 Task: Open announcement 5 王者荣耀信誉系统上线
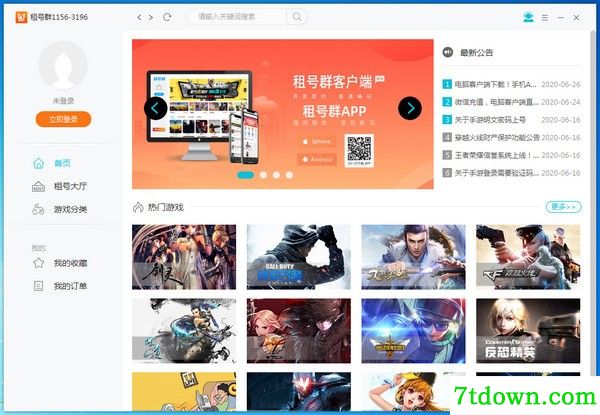pos(511,155)
